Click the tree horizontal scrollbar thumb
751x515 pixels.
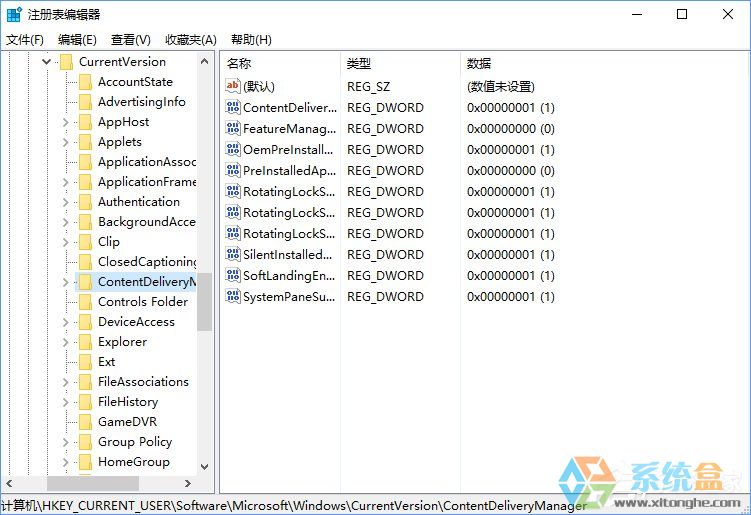click(93, 484)
